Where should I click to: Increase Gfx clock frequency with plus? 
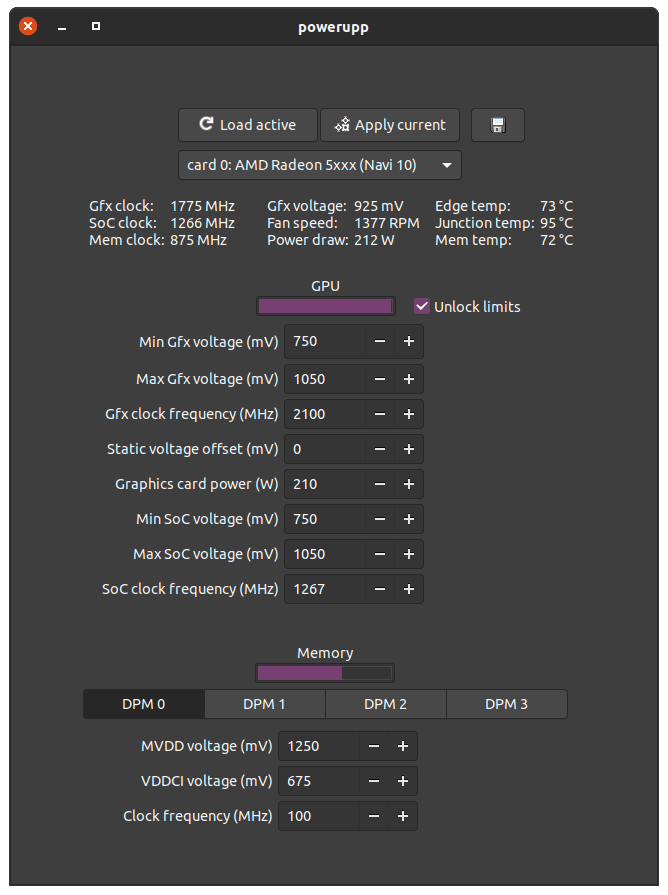pyautogui.click(x=409, y=414)
